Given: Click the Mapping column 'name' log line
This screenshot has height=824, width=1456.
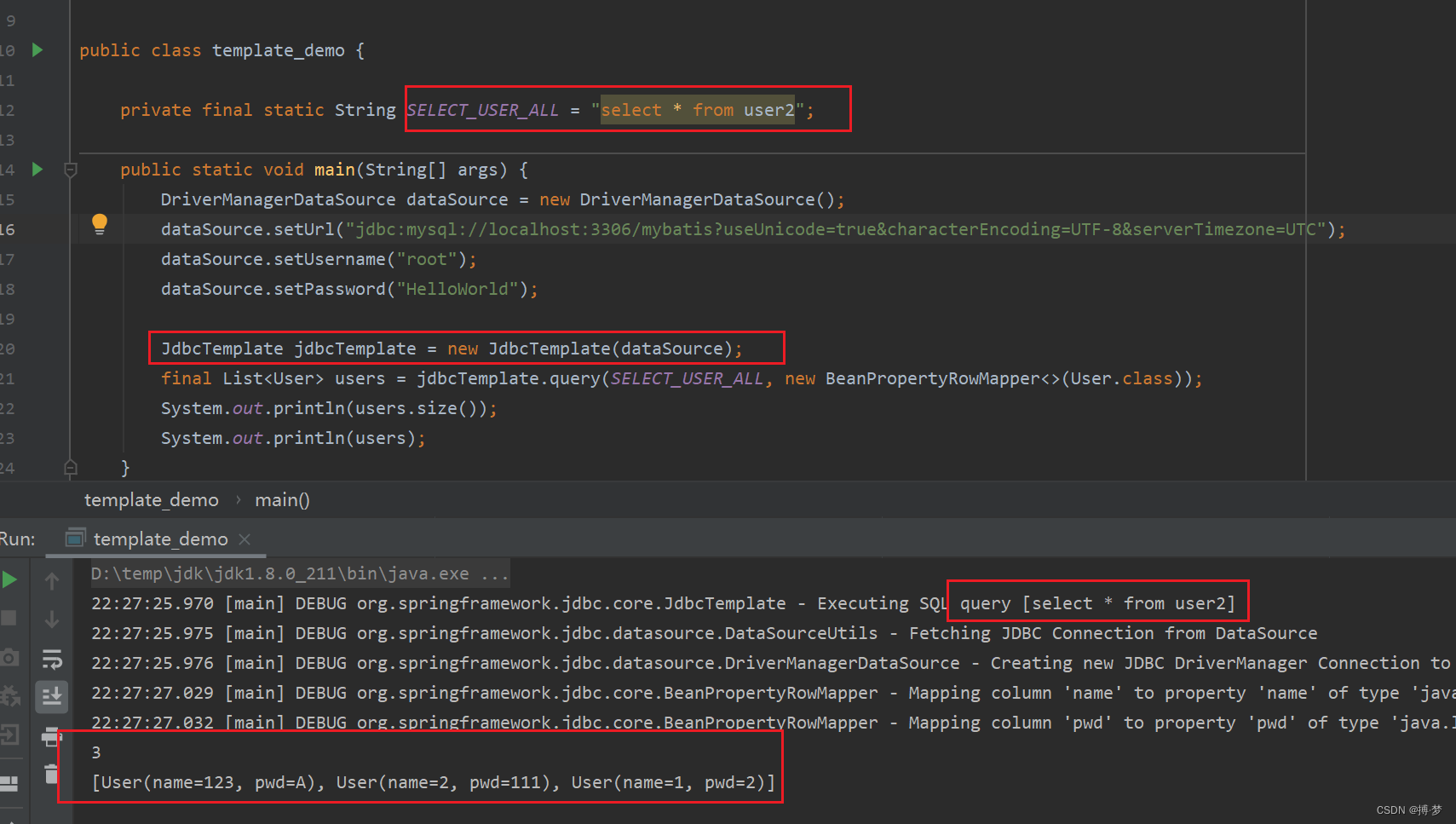Looking at the screenshot, I should click(774, 693).
